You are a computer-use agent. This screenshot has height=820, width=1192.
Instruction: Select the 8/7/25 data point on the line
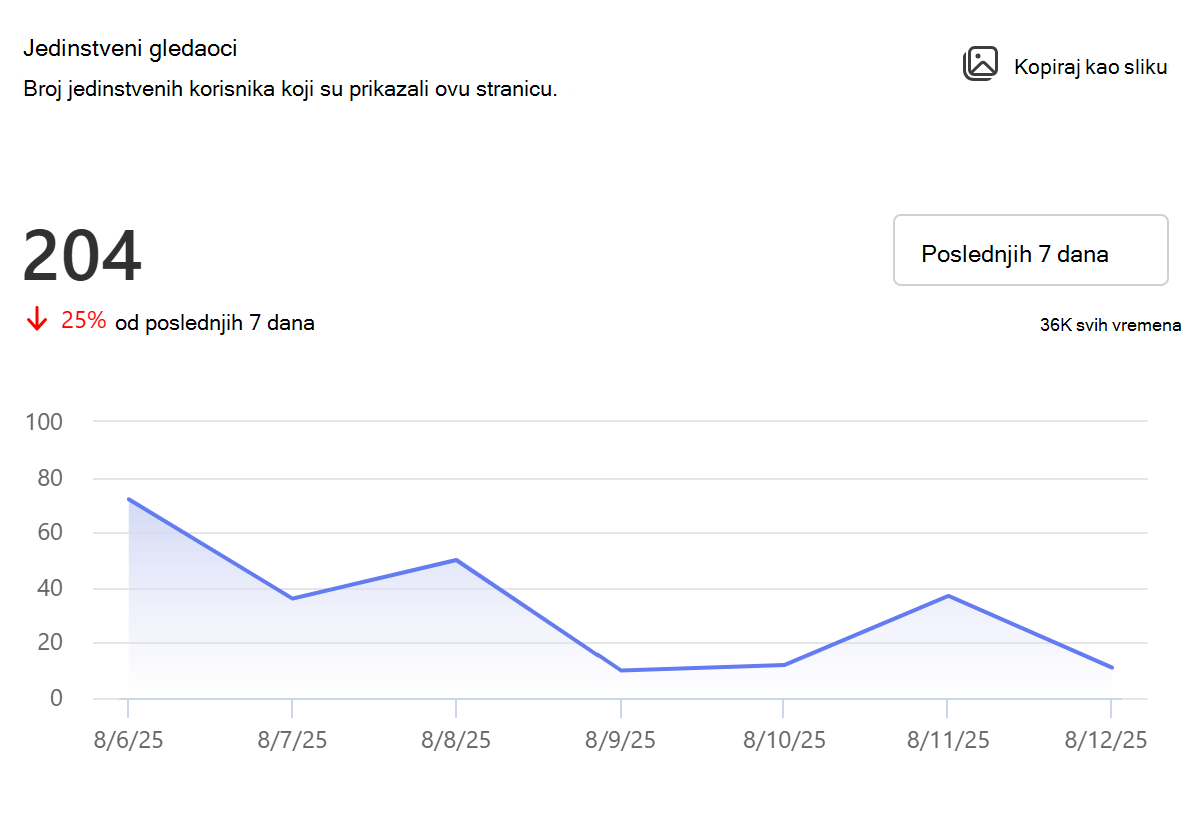click(292, 599)
